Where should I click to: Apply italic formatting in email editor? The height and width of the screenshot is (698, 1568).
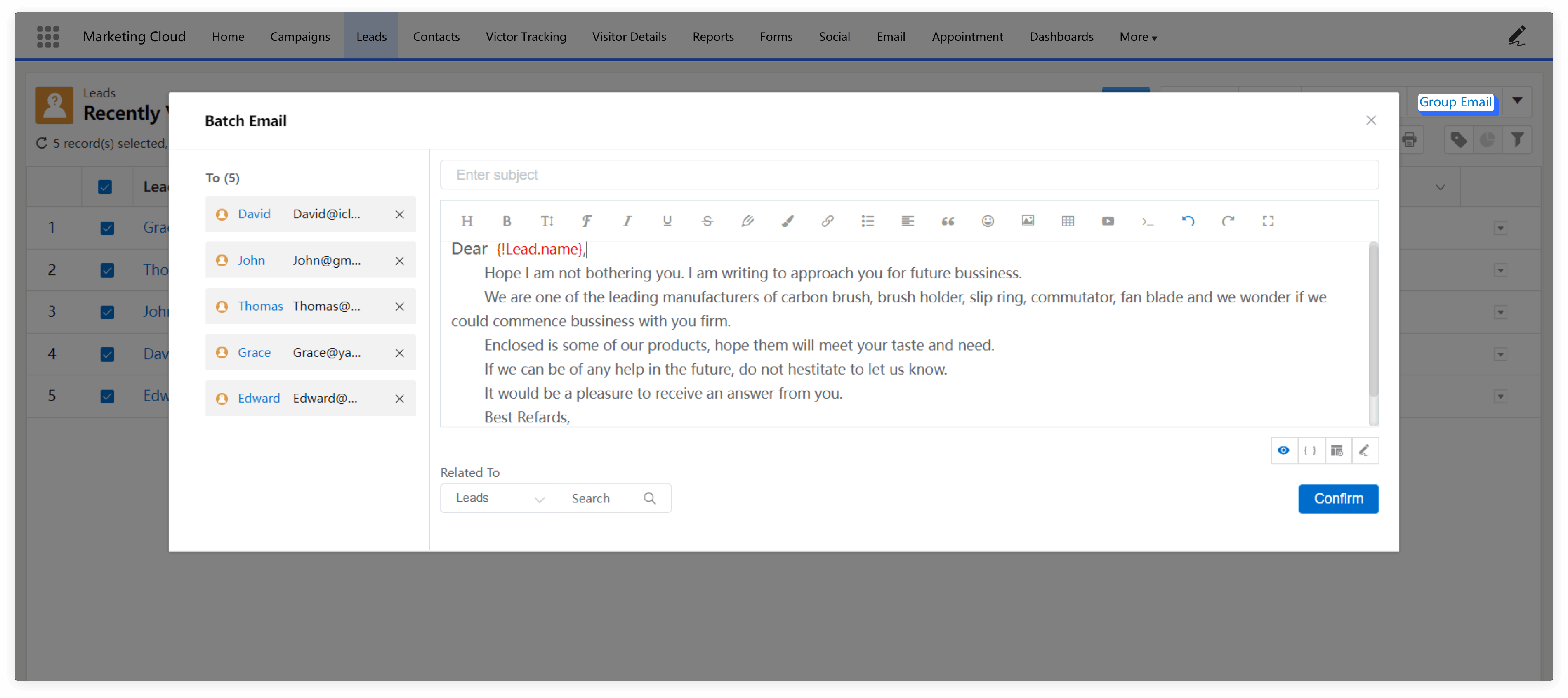click(x=626, y=221)
